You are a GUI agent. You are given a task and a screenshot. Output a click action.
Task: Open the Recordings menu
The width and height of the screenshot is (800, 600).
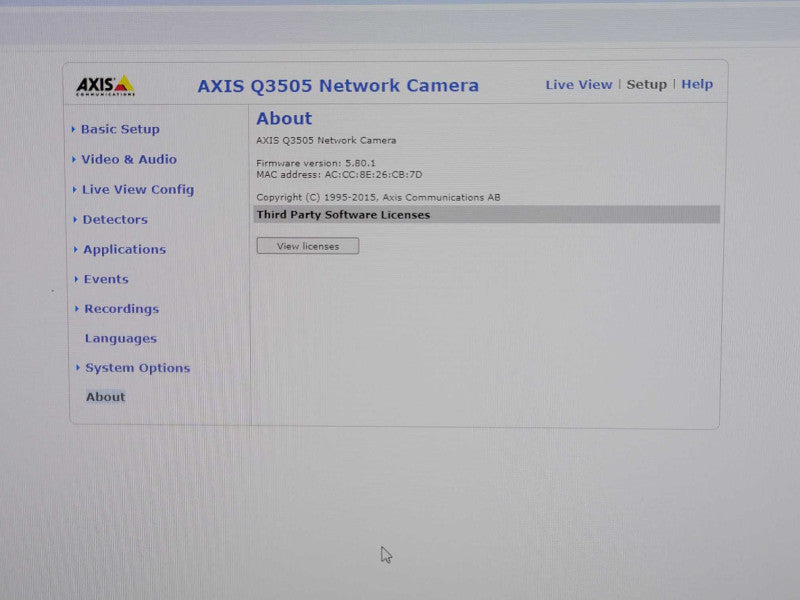coord(121,309)
